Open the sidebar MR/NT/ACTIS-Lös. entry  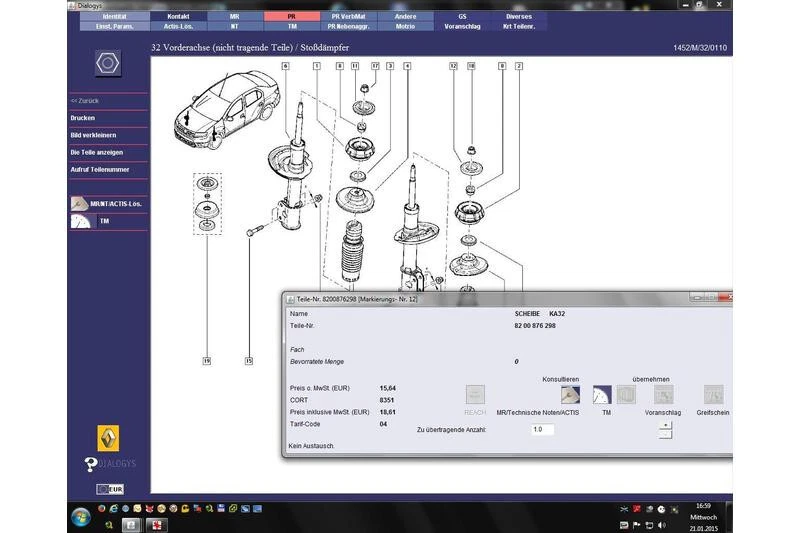click(x=108, y=204)
